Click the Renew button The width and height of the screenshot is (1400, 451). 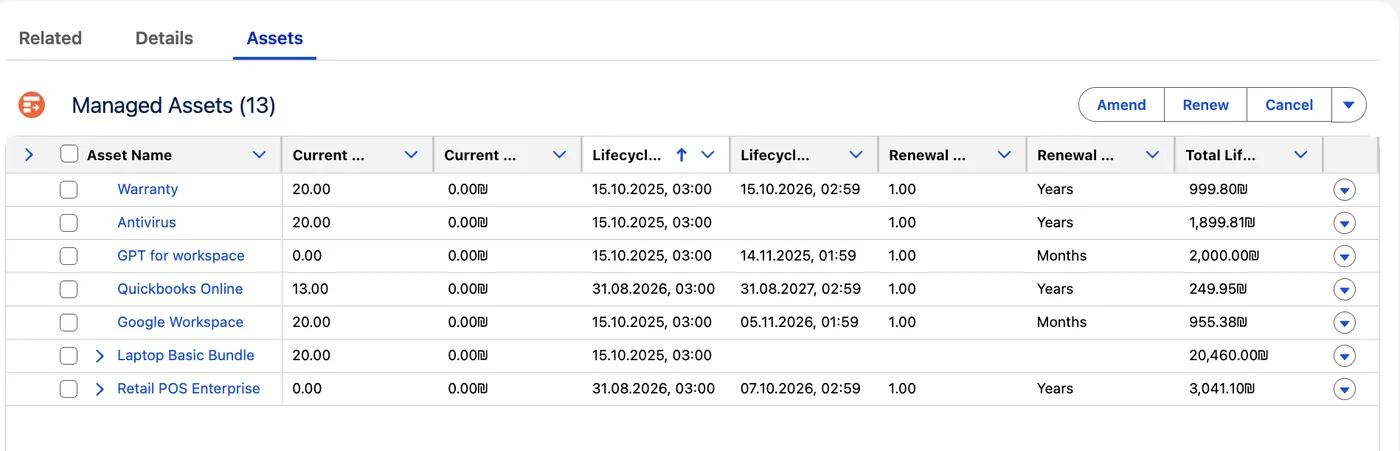[1206, 104]
